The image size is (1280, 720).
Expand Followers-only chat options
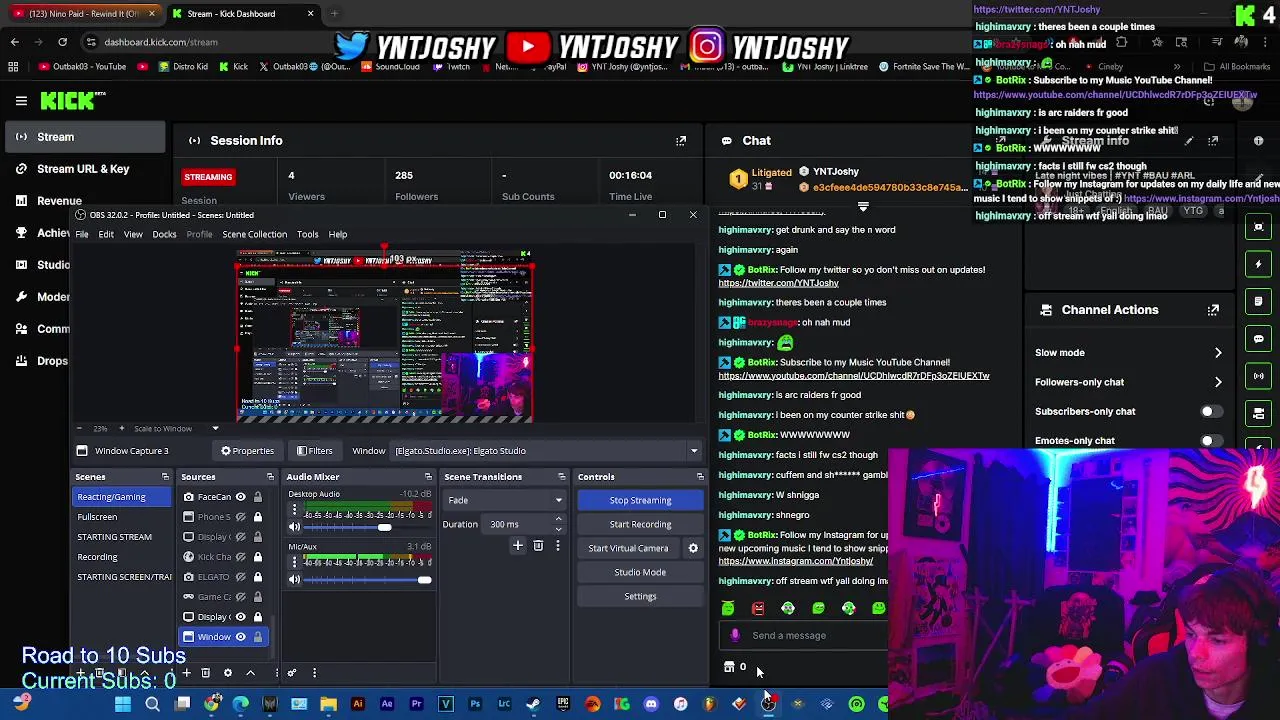coord(1218,382)
